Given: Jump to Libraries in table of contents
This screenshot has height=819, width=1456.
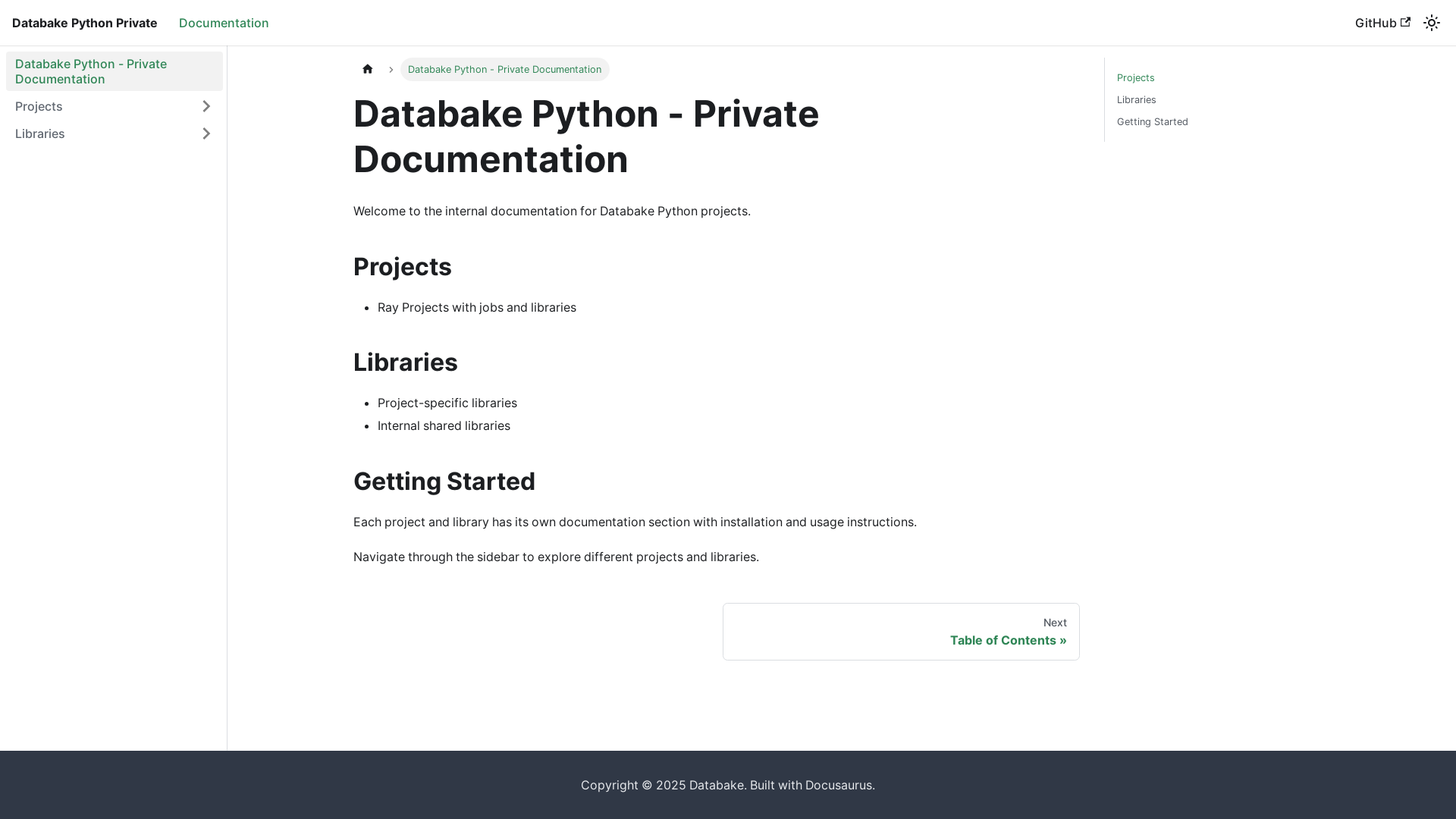Looking at the screenshot, I should 1136,99.
